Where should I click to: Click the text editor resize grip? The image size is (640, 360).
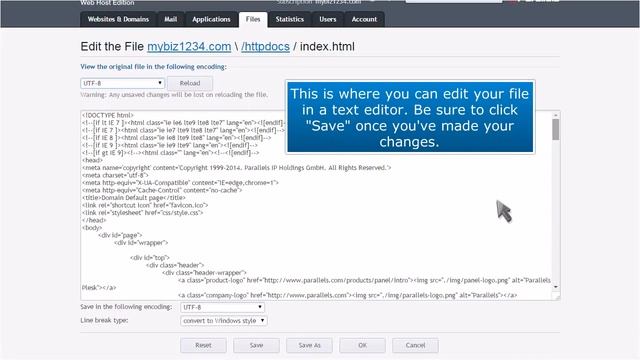[557, 297]
